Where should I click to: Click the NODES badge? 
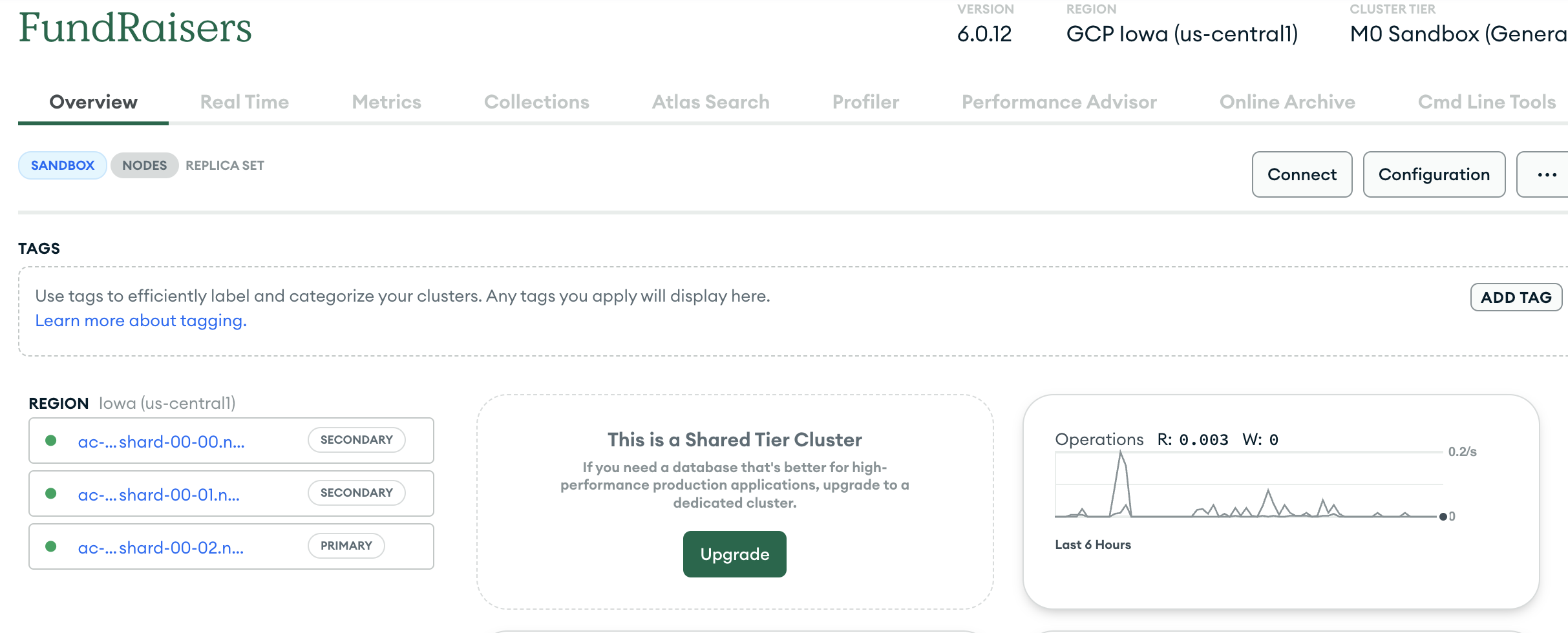coord(144,165)
